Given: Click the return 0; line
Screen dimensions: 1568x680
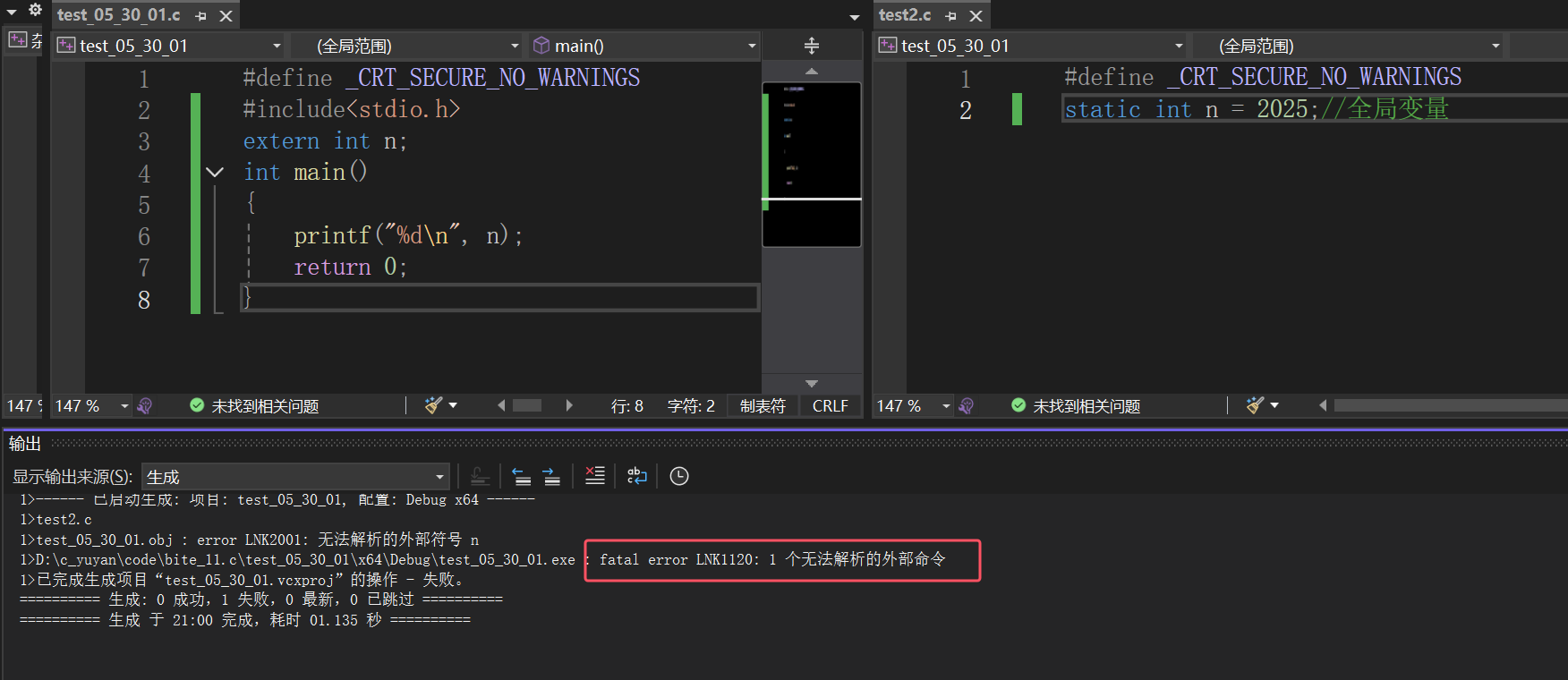Looking at the screenshot, I should pyautogui.click(x=351, y=267).
